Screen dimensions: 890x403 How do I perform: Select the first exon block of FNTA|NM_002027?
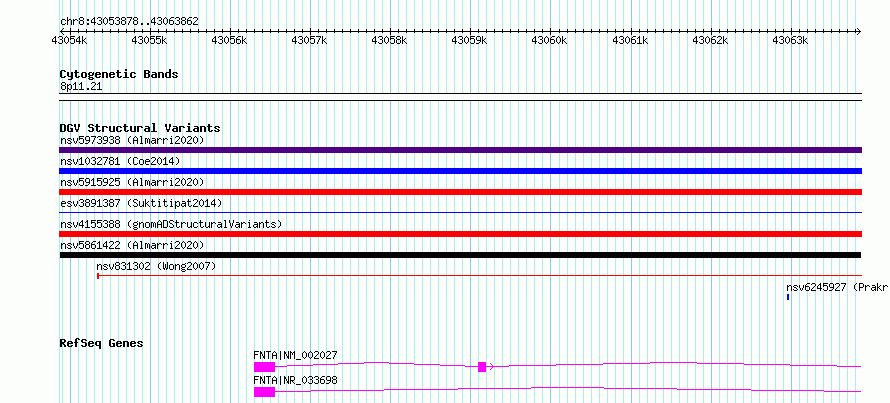point(264,367)
